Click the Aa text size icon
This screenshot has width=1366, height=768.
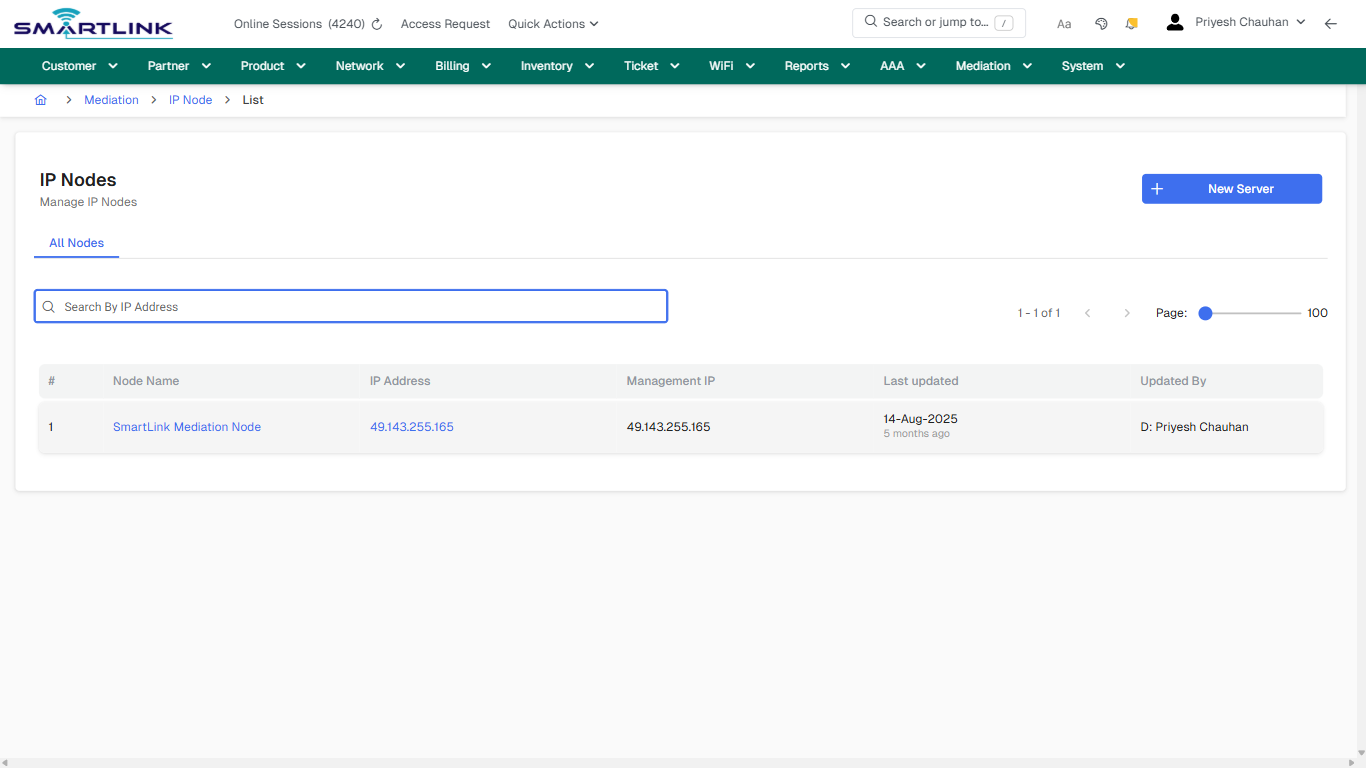pos(1064,23)
